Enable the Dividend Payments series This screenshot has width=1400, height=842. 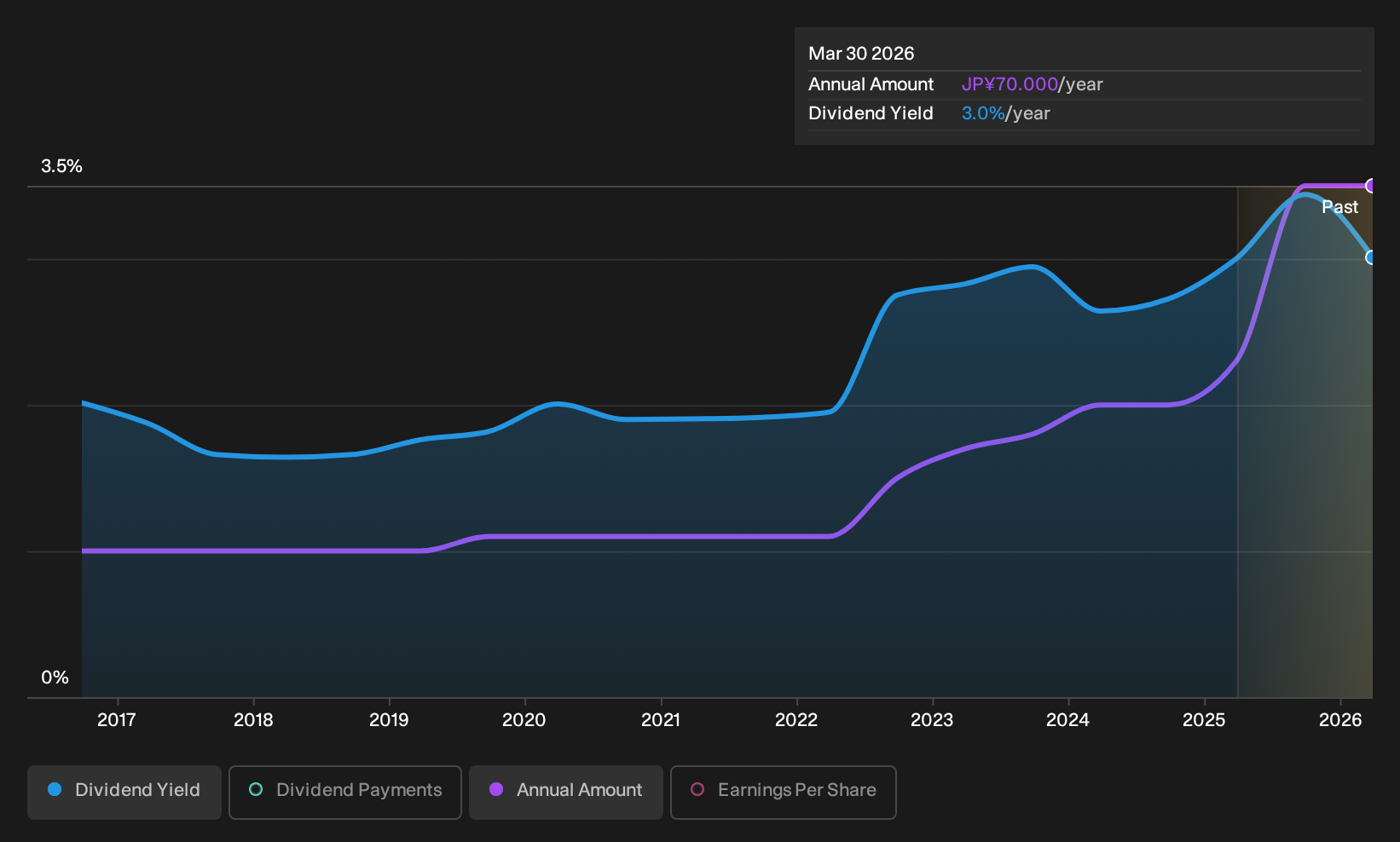pos(345,792)
